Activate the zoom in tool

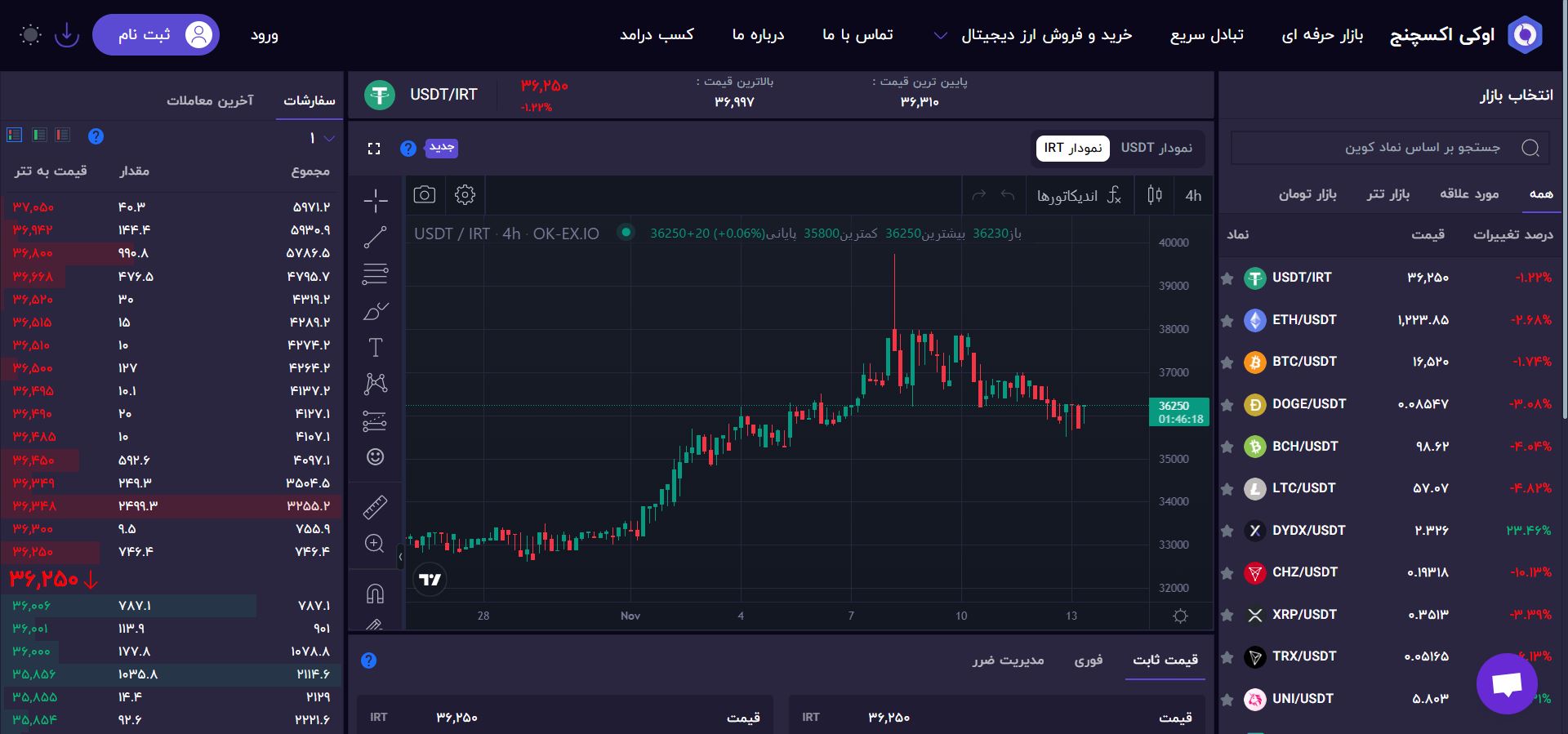375,544
